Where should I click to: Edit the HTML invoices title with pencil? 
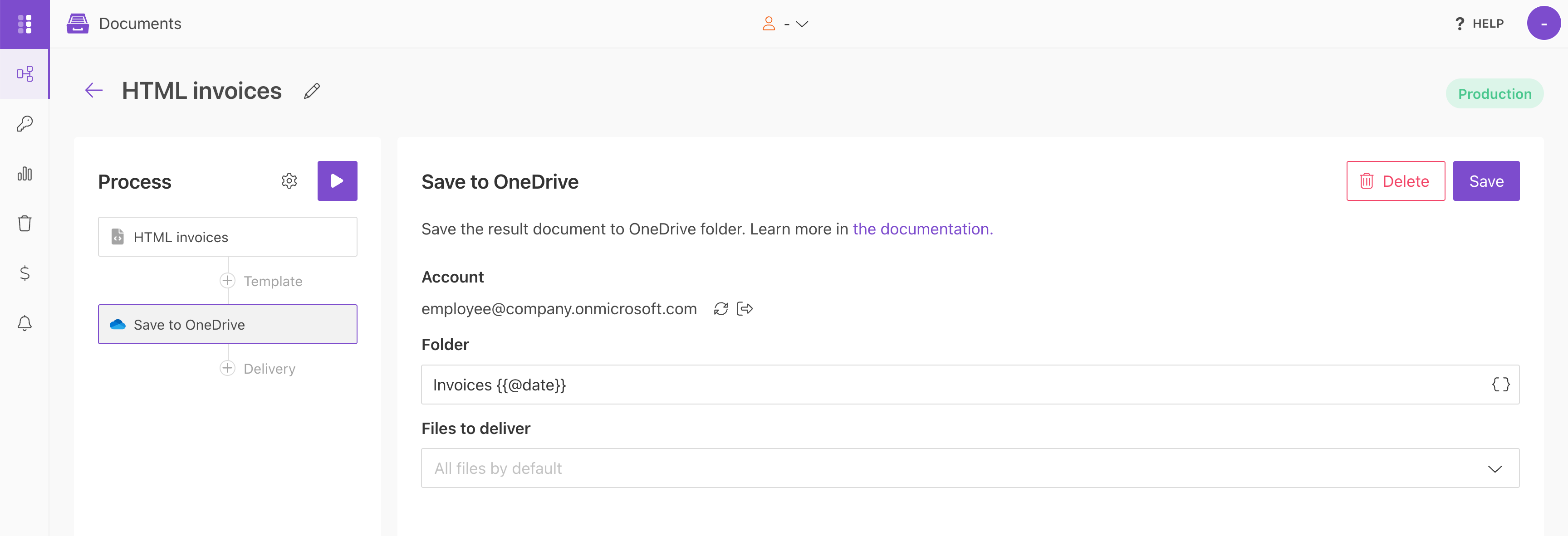[x=312, y=91]
